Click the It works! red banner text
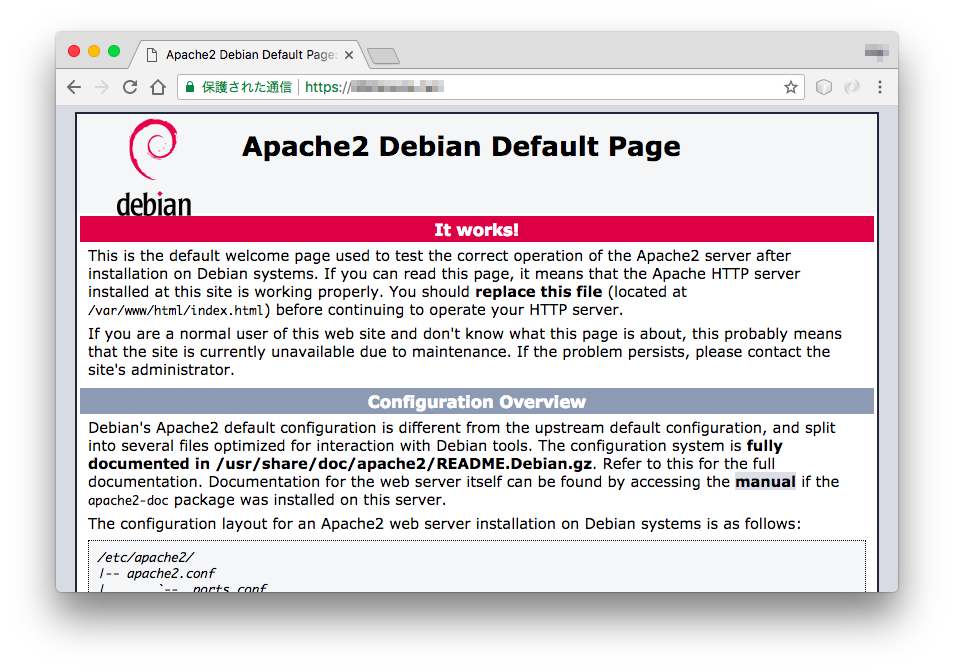954x672 pixels. [476, 230]
